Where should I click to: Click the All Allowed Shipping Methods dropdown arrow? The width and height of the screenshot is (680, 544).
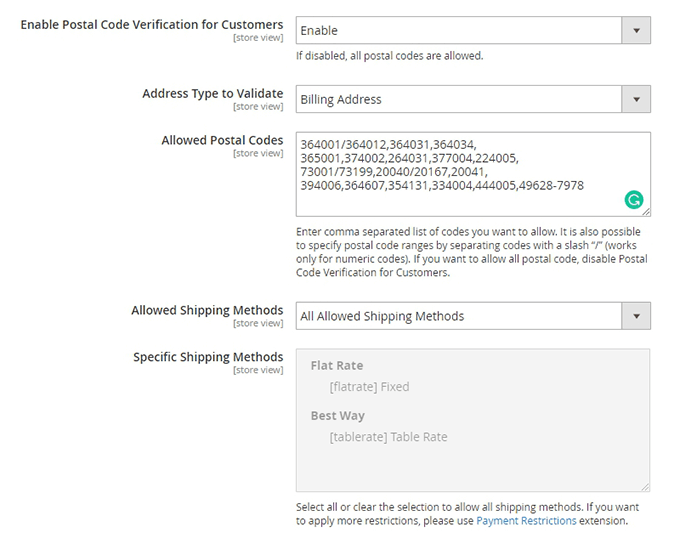(x=636, y=316)
